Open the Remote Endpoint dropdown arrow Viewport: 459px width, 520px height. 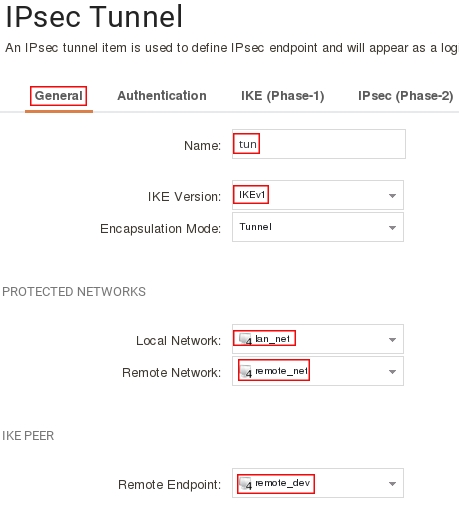(392, 484)
